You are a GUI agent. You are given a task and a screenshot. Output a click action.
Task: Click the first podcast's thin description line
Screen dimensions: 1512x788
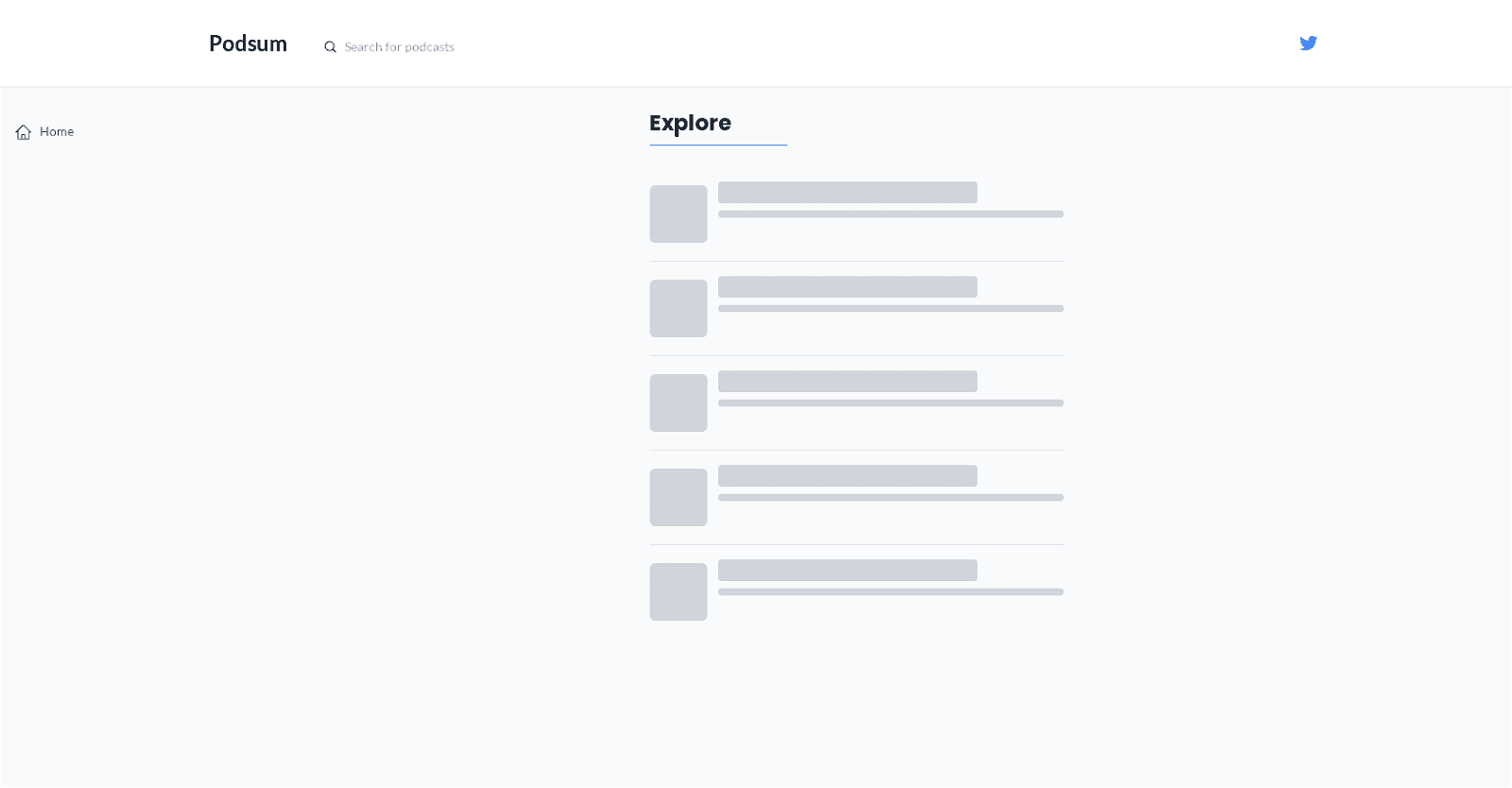pos(890,214)
